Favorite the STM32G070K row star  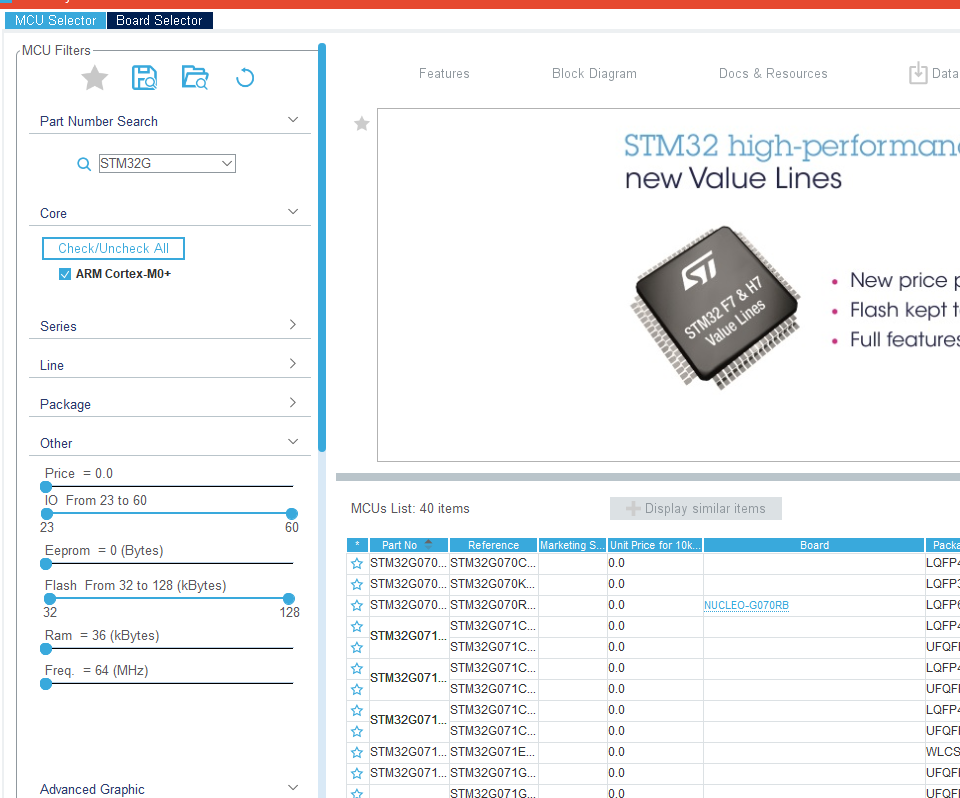[357, 584]
